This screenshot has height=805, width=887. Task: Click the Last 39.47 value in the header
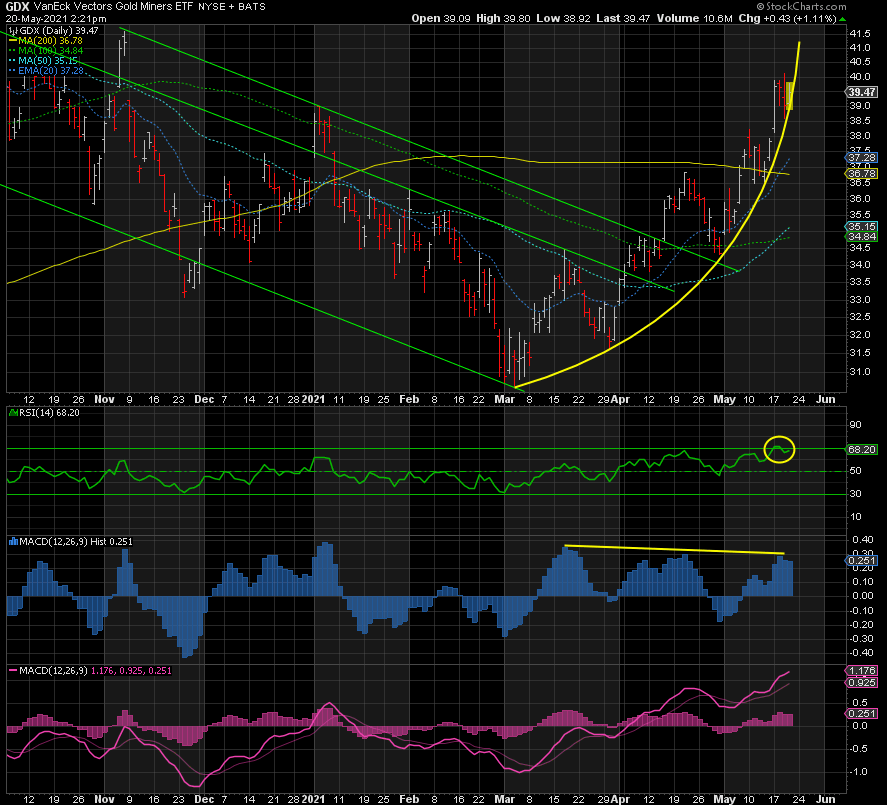point(623,19)
